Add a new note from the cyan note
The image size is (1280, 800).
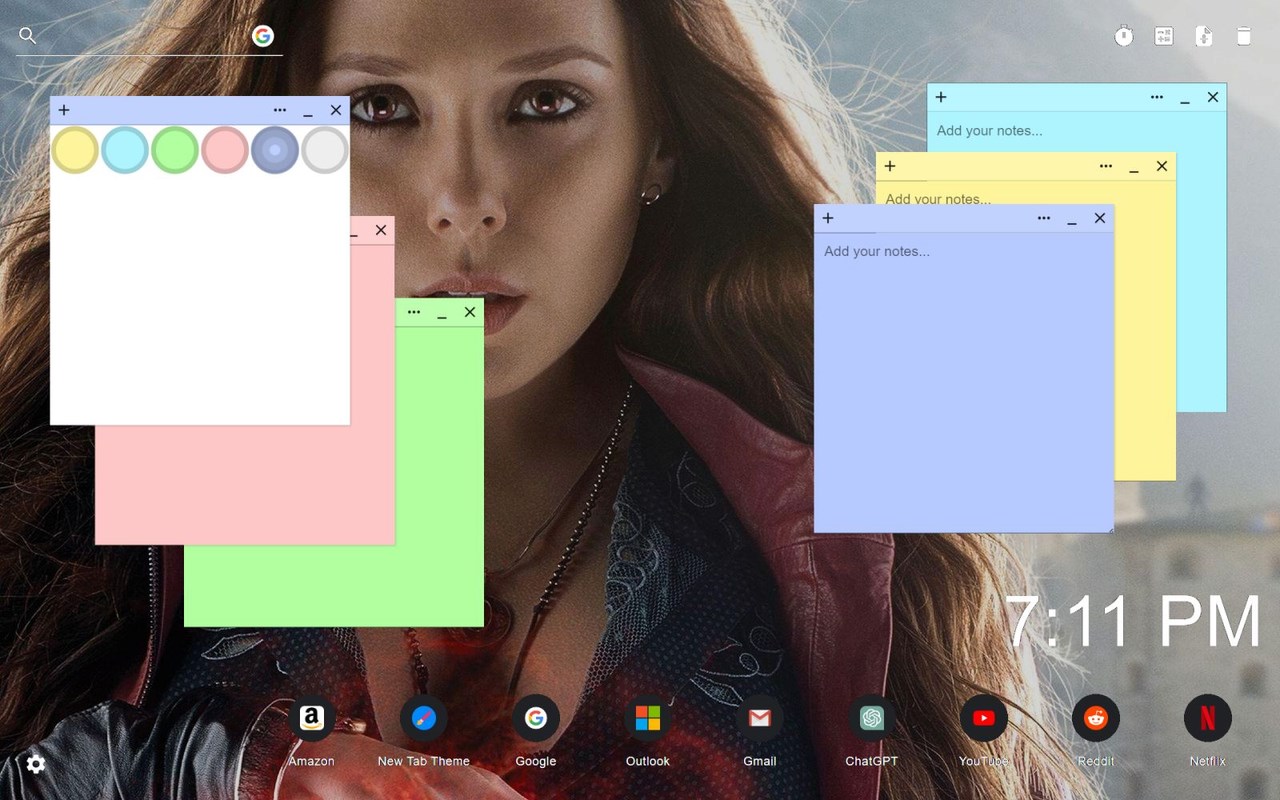[941, 97]
